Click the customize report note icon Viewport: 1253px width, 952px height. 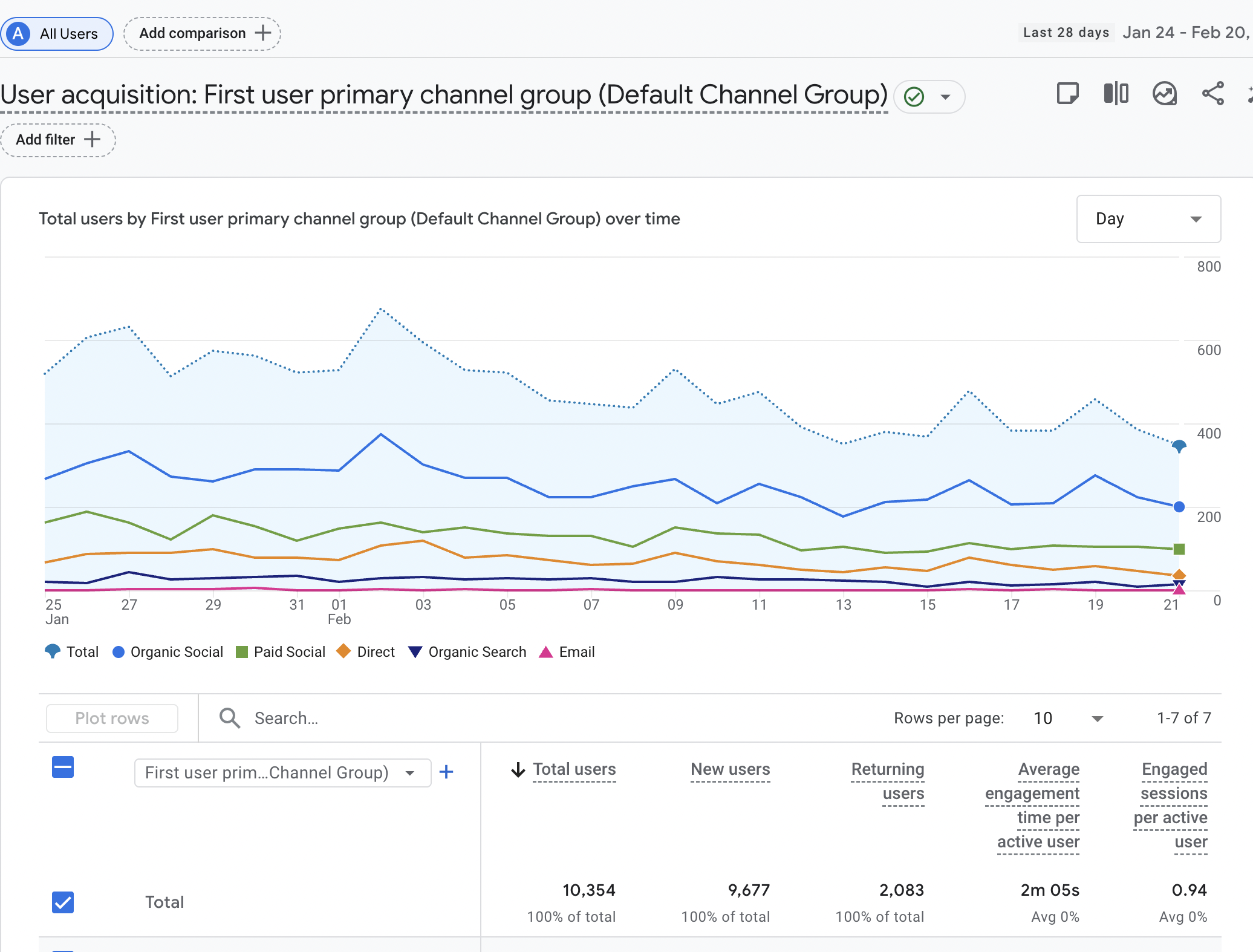pos(1067,94)
